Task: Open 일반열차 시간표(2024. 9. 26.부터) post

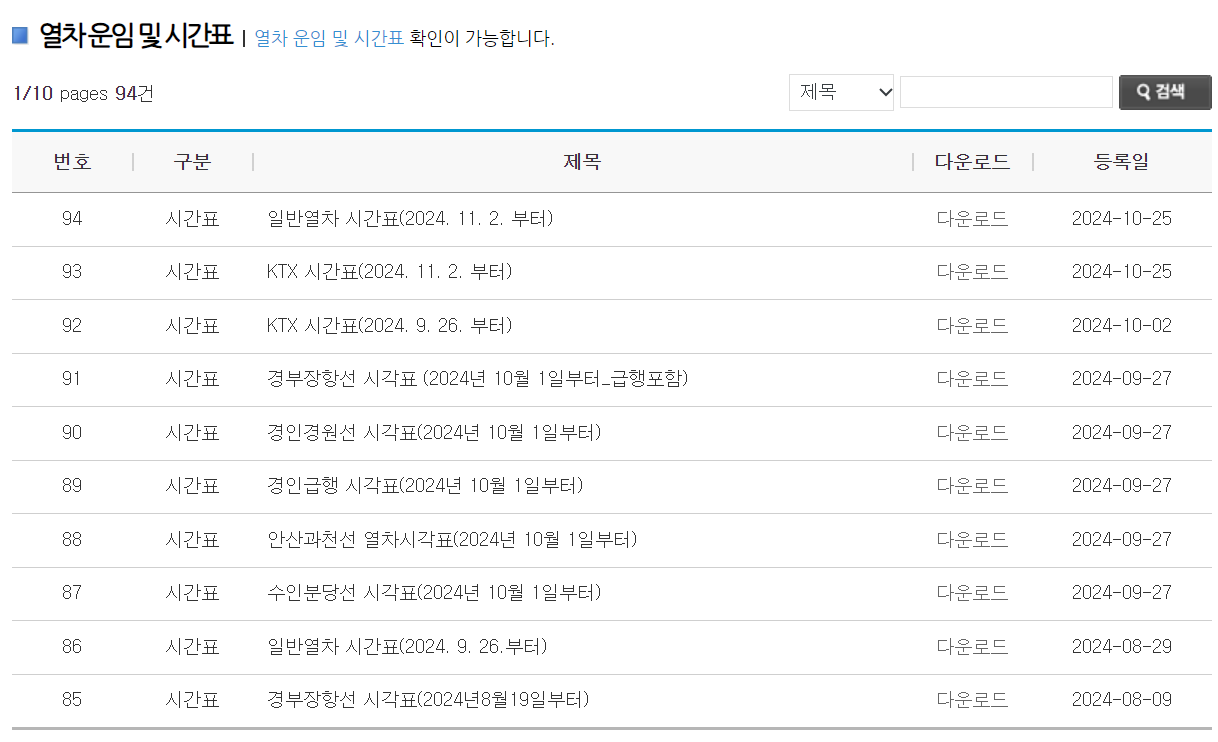Action: 407,646
